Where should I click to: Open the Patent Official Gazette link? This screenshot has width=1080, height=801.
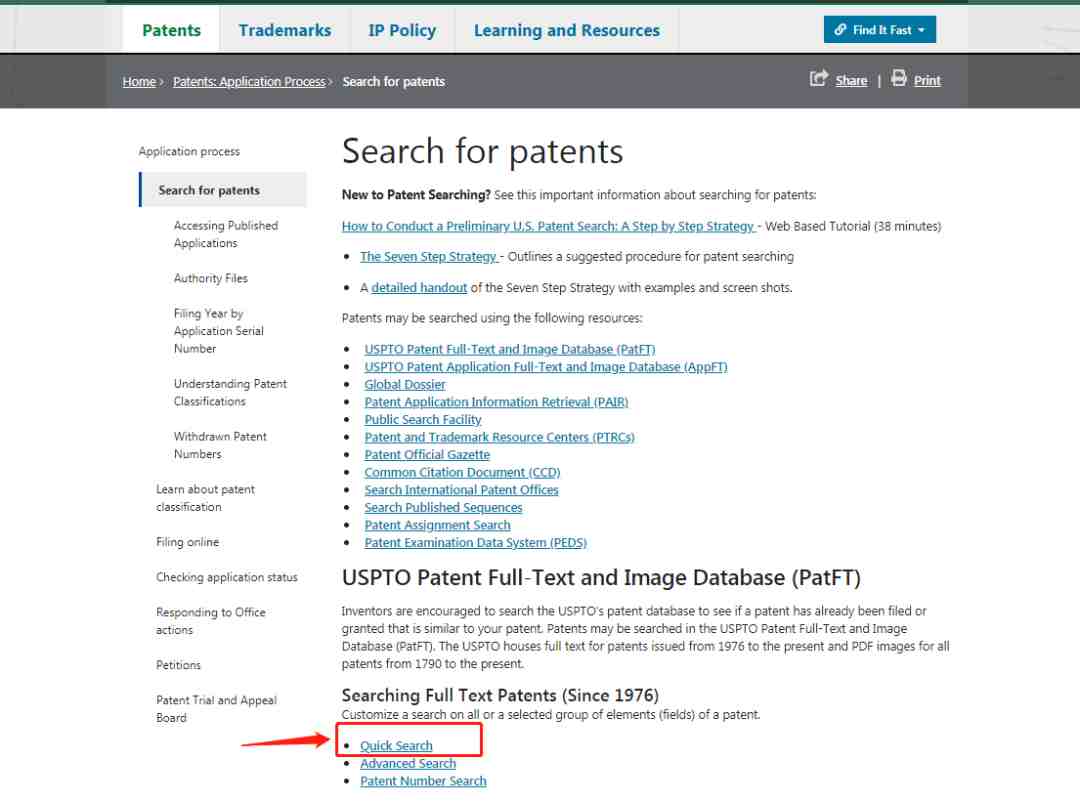point(427,455)
